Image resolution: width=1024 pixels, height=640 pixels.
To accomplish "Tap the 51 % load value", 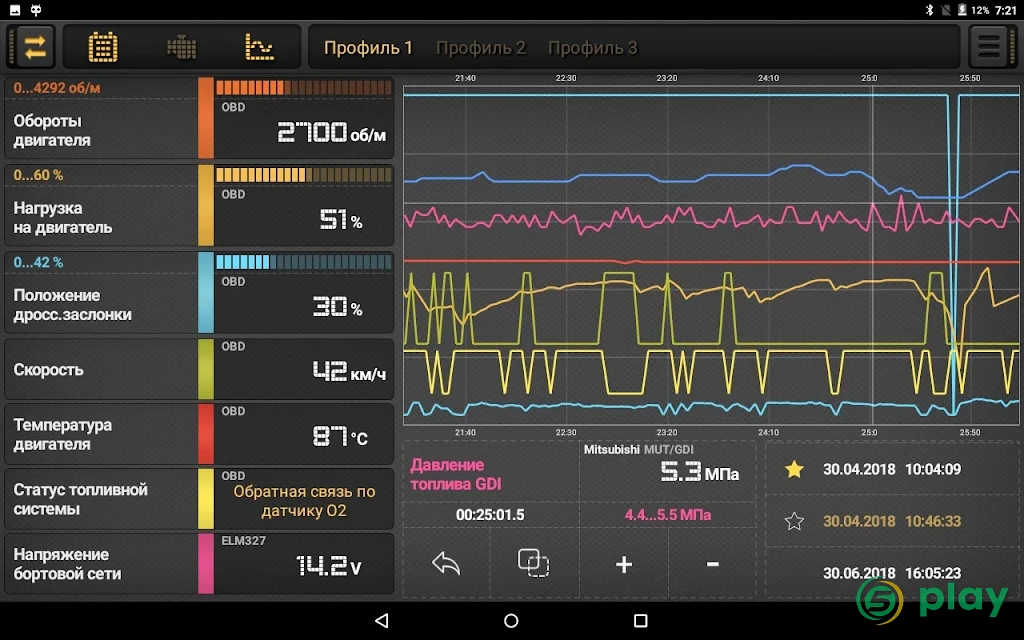I will pos(341,219).
